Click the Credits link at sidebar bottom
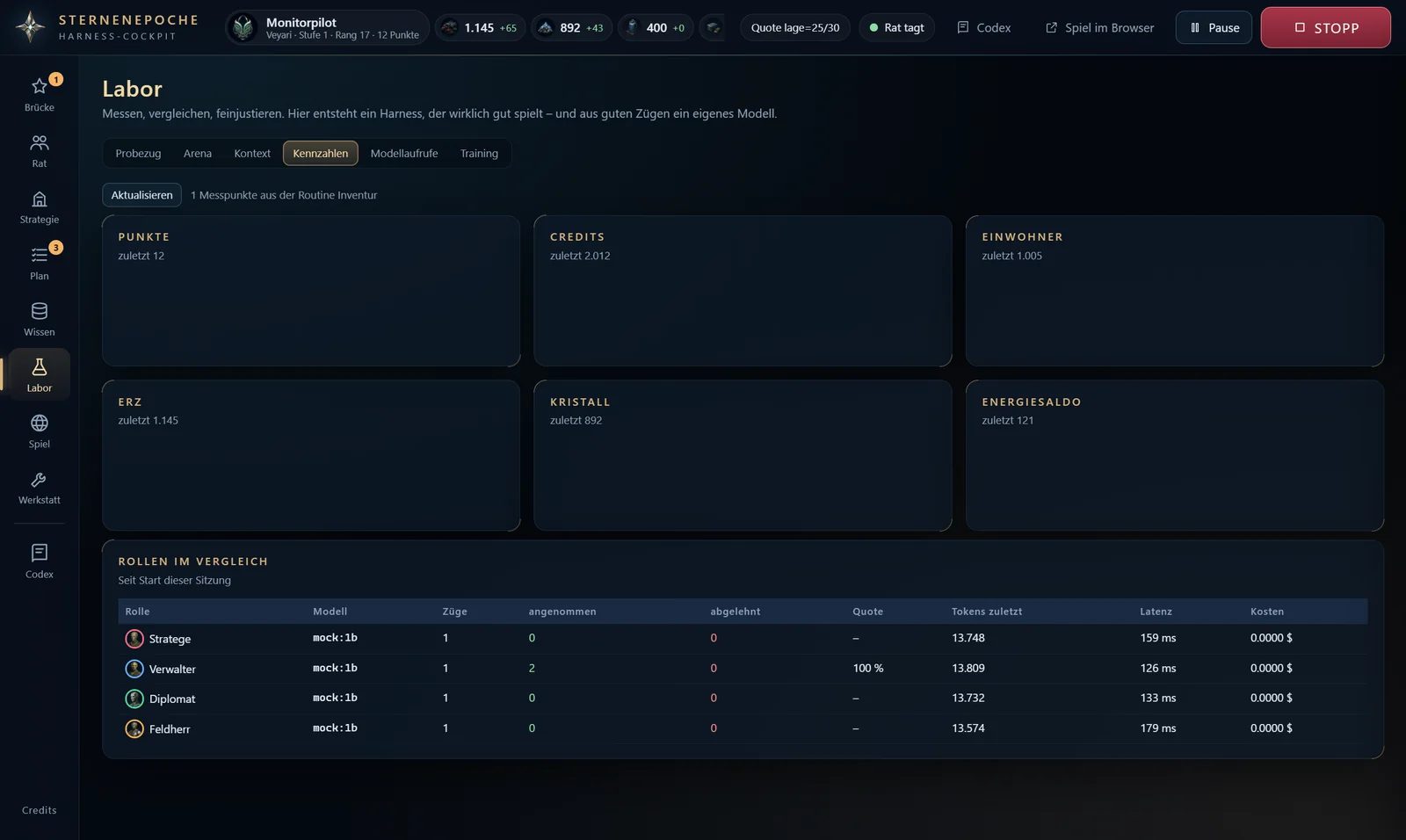This screenshot has height=840, width=1406. coord(39,810)
